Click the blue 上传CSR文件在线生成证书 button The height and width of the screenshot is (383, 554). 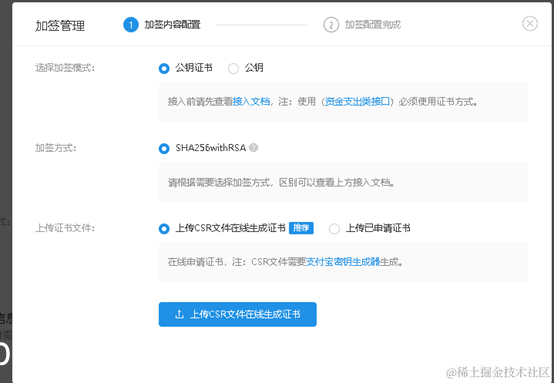237,314
